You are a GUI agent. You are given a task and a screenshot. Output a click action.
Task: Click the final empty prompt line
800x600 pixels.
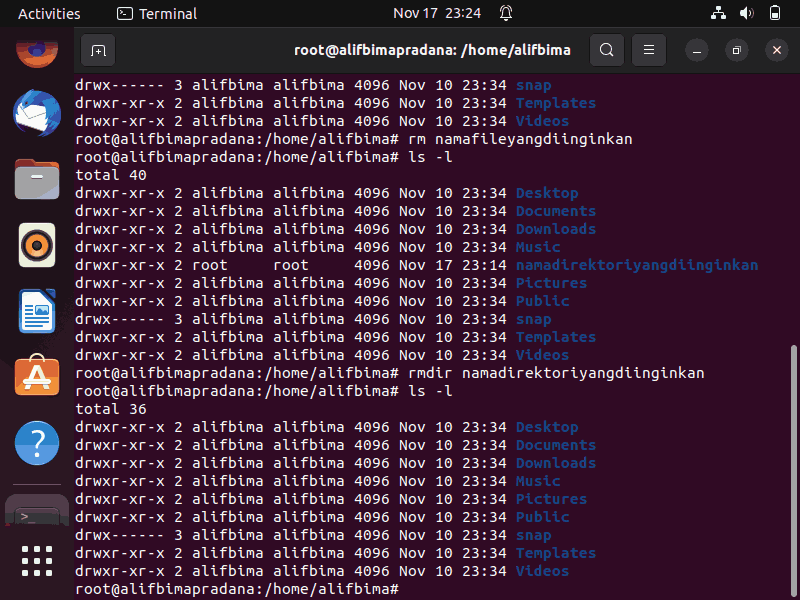pos(237,589)
